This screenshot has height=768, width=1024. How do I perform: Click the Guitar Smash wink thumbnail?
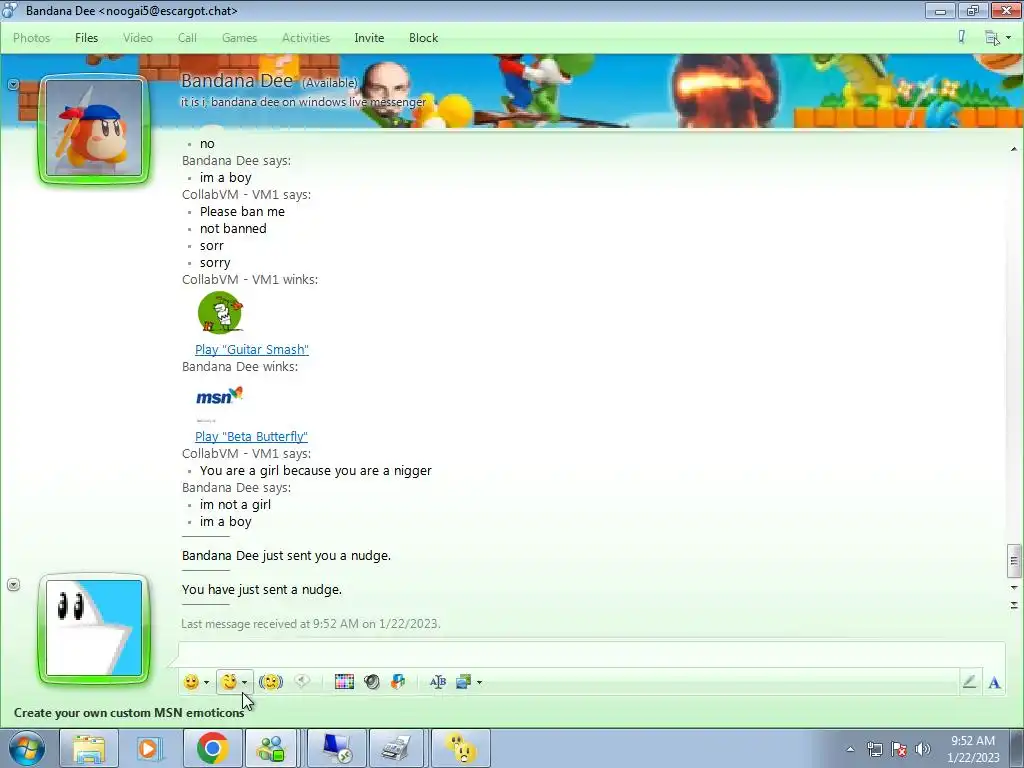[220, 313]
